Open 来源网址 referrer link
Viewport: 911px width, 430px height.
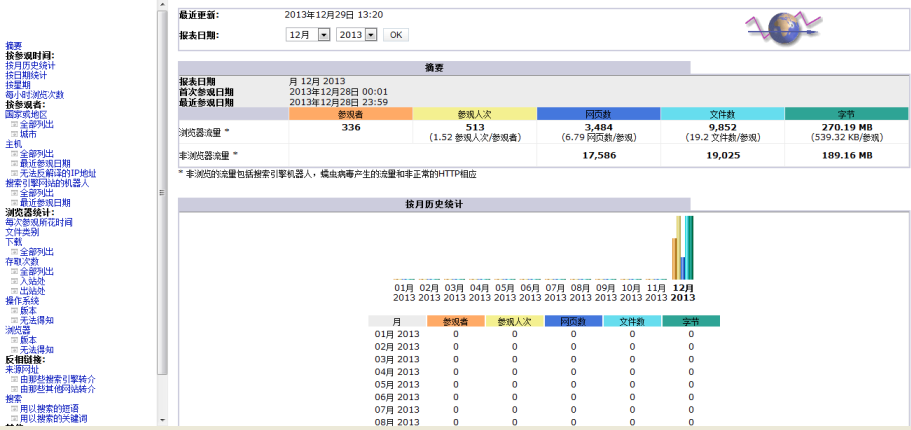point(22,369)
